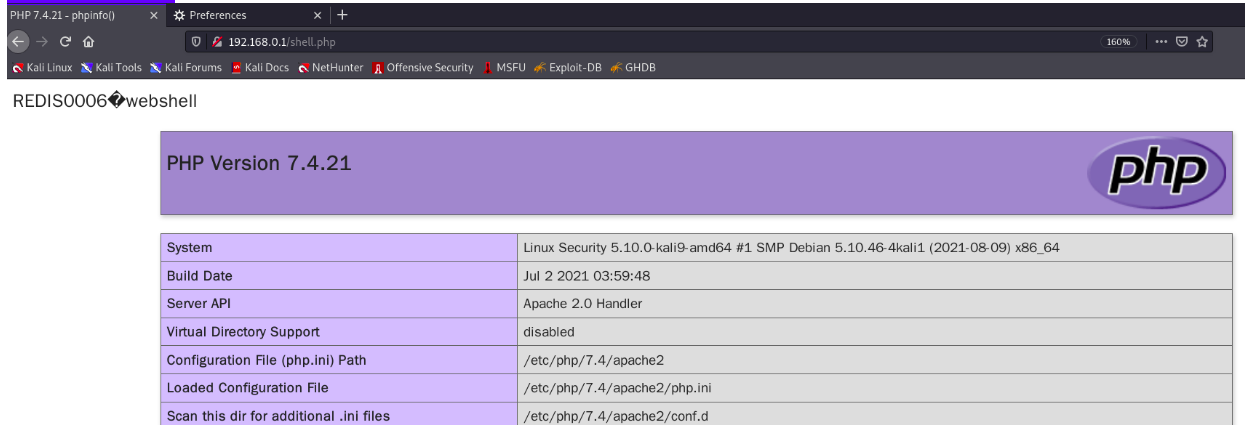The width and height of the screenshot is (1245, 426).
Task: Open Kali Tools bookmark
Action: (112, 68)
